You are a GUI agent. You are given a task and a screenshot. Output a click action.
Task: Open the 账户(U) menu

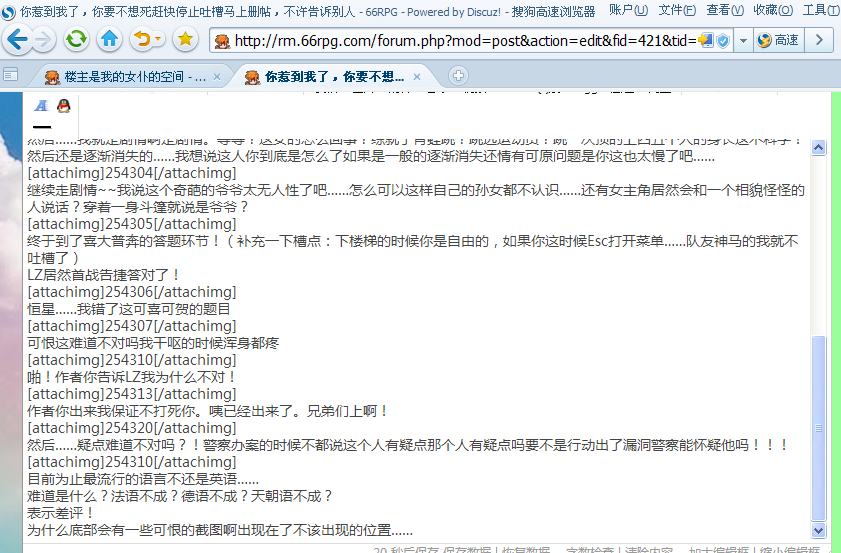628,10
